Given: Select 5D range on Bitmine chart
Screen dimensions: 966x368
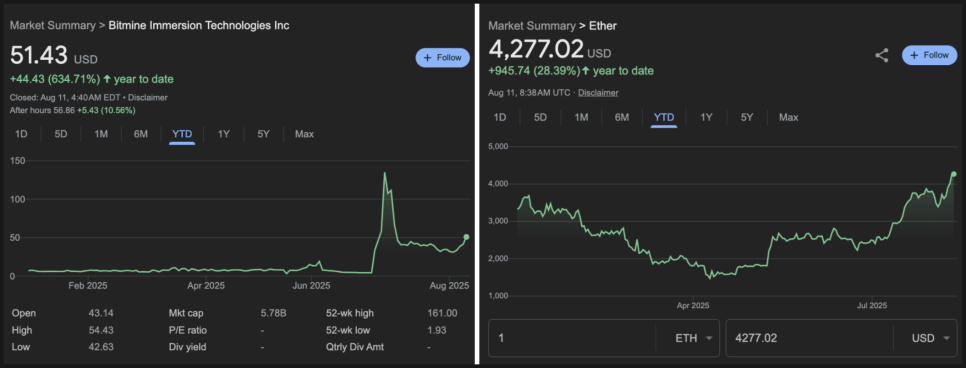Looking at the screenshot, I should point(61,134).
